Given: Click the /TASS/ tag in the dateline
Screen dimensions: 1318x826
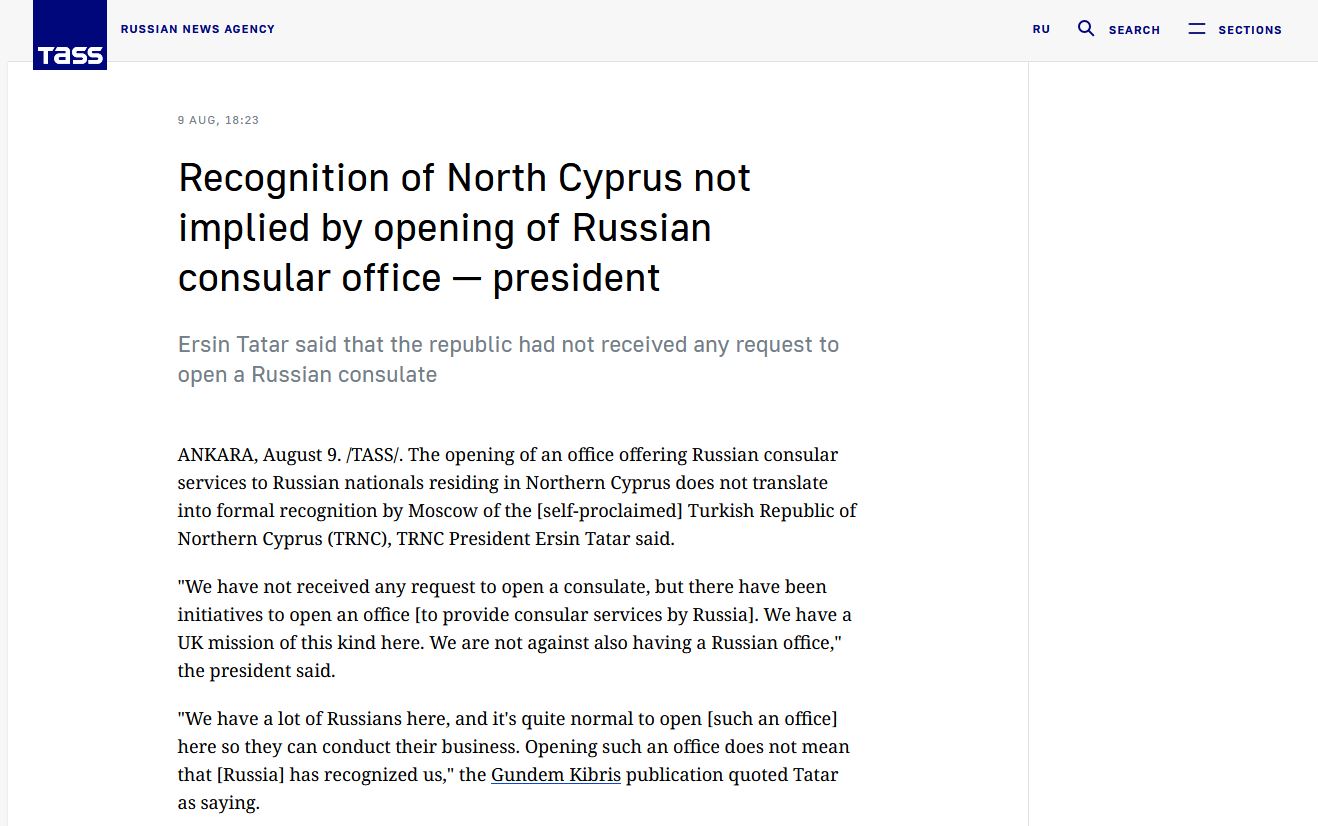Looking at the screenshot, I should pyautogui.click(x=373, y=455).
